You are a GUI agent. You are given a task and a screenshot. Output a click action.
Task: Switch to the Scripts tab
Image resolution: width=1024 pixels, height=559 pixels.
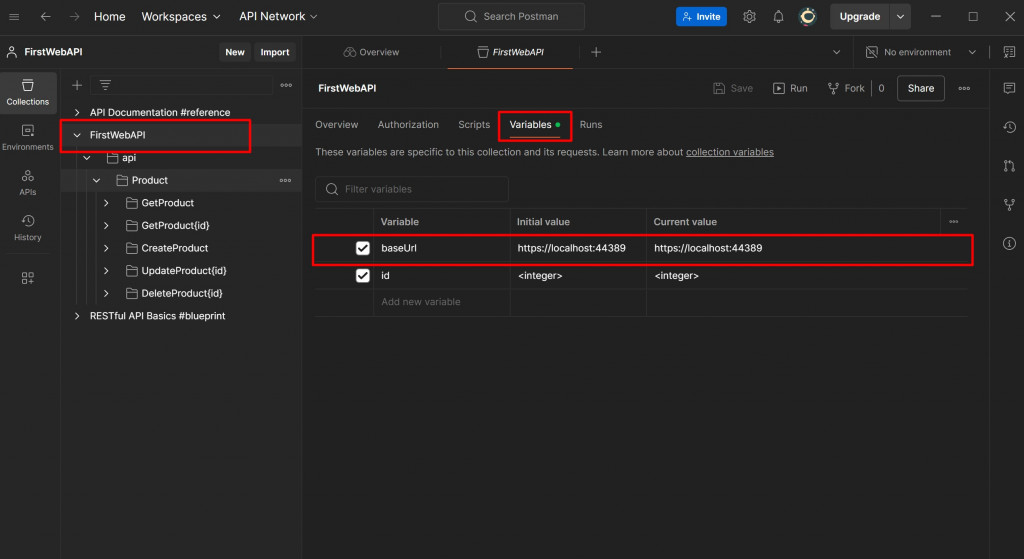click(474, 125)
